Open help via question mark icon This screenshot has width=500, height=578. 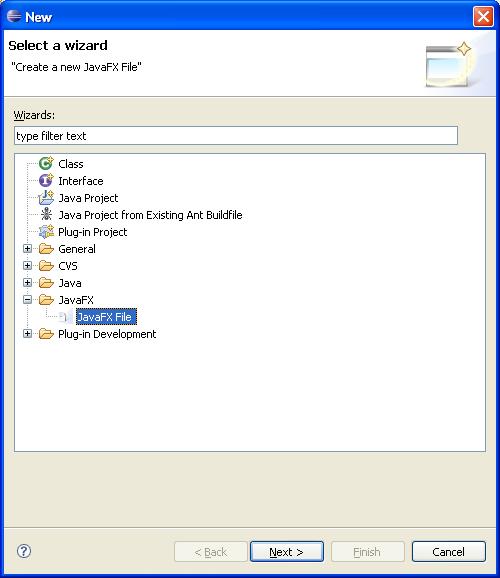[x=24, y=551]
